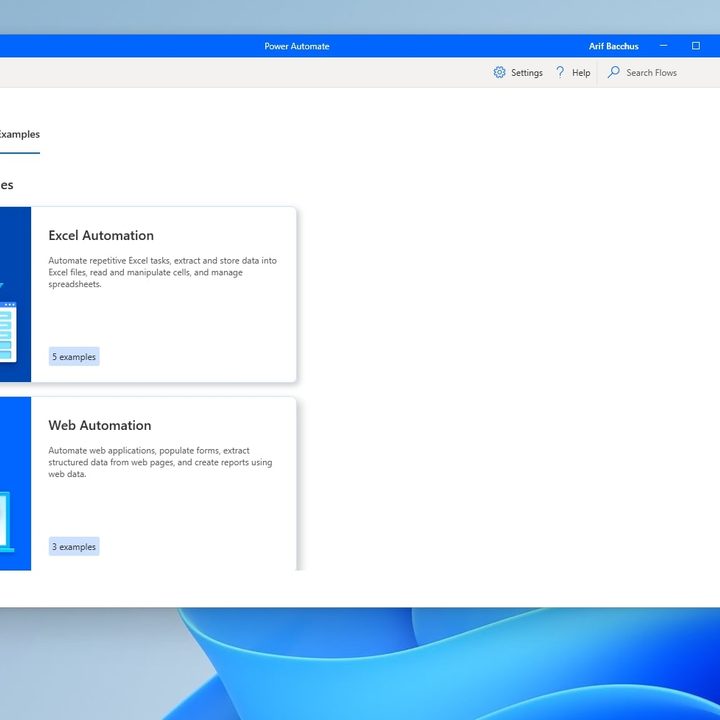Image resolution: width=720 pixels, height=720 pixels.
Task: Switch to the Examples tab
Action: 19,135
